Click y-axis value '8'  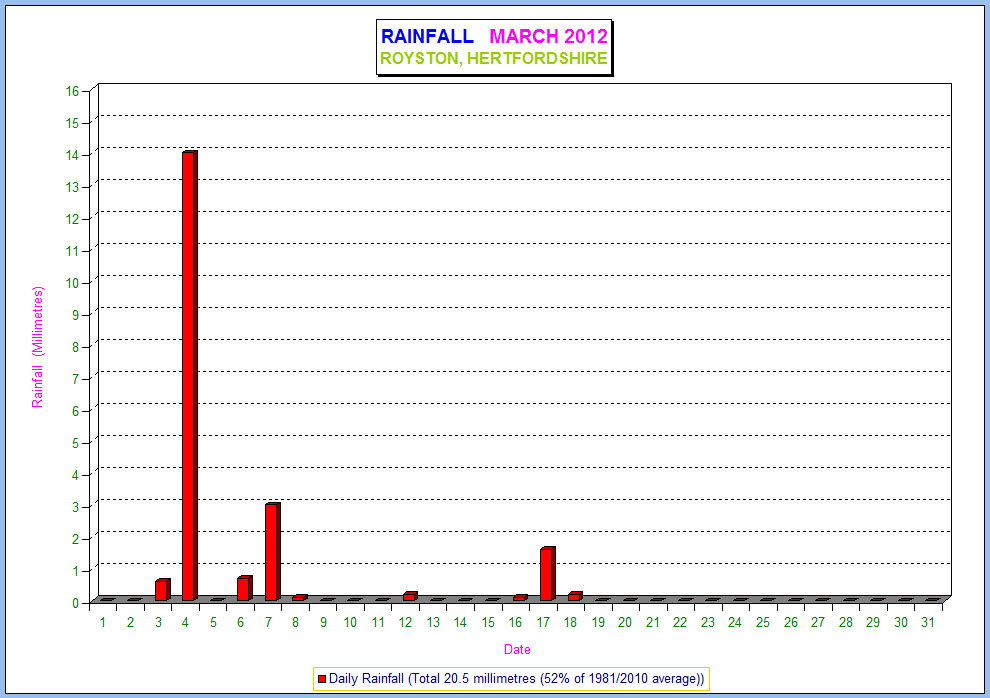point(76,347)
